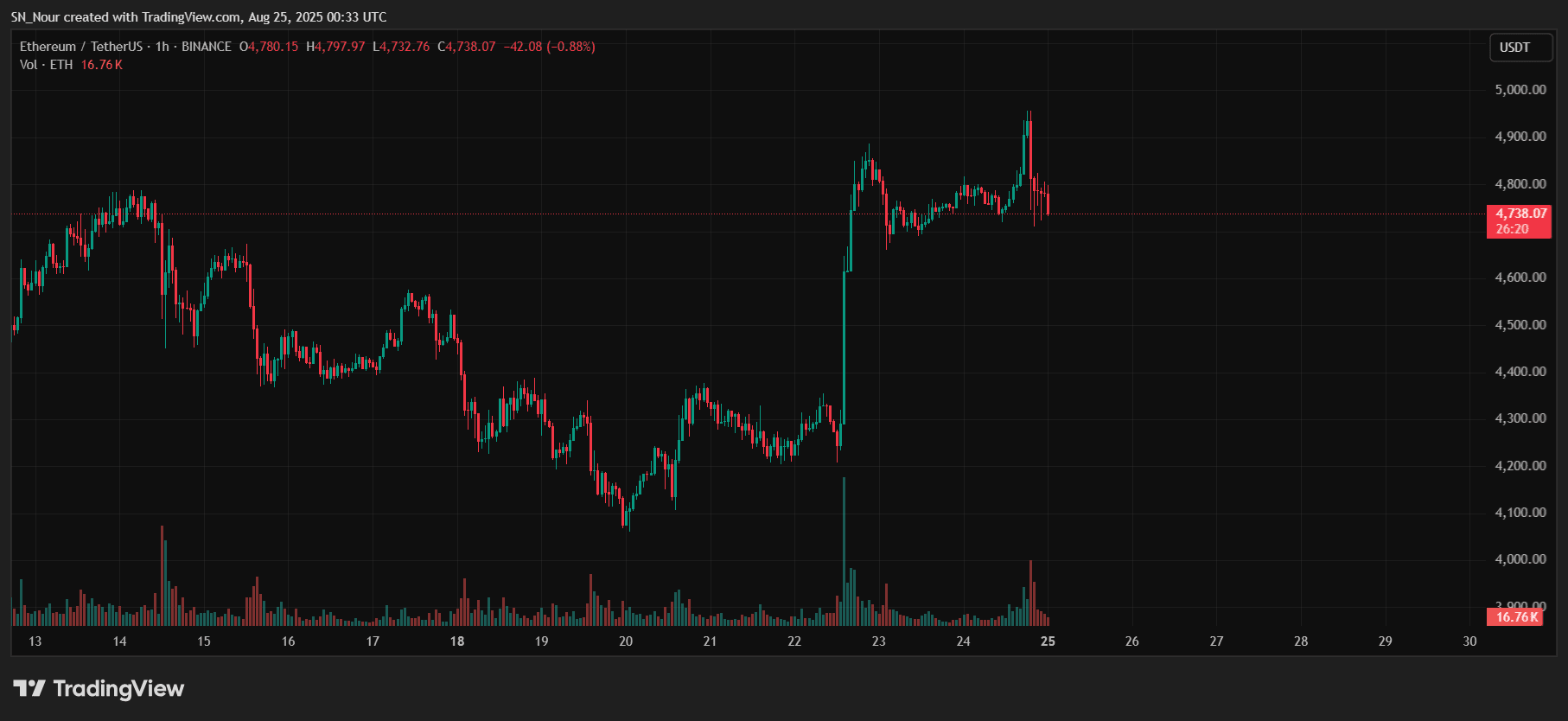Click the Ethereum / TetherUS symbol title
1568x721 pixels.
point(81,47)
